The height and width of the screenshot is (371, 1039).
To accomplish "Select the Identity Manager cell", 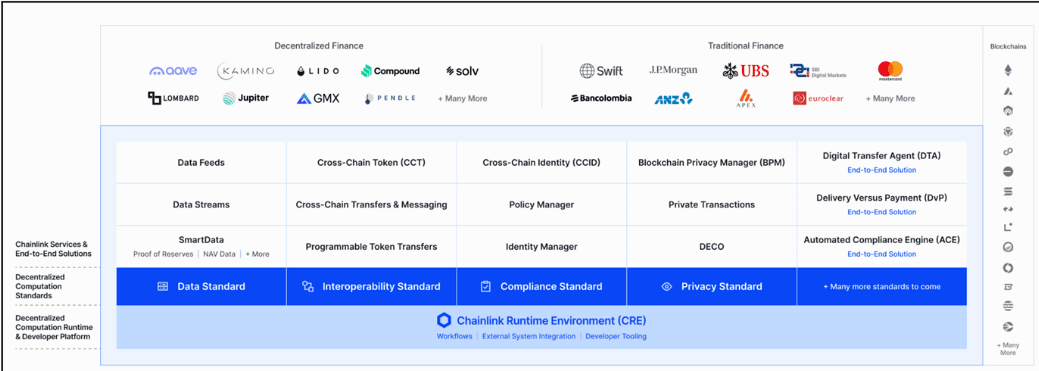I will pyautogui.click(x=541, y=246).
